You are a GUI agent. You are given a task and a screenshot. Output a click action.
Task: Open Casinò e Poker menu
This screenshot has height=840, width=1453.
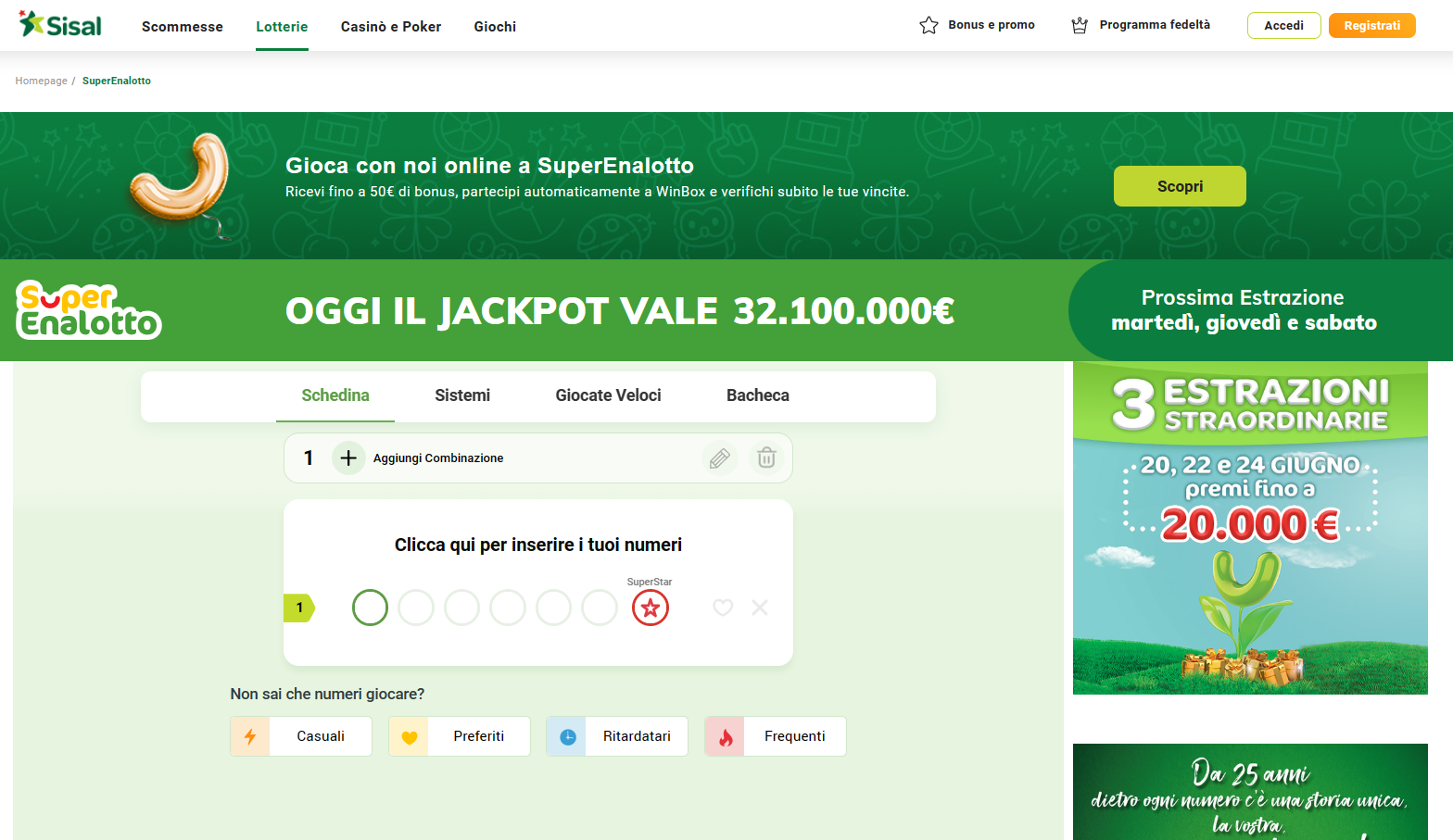(391, 27)
